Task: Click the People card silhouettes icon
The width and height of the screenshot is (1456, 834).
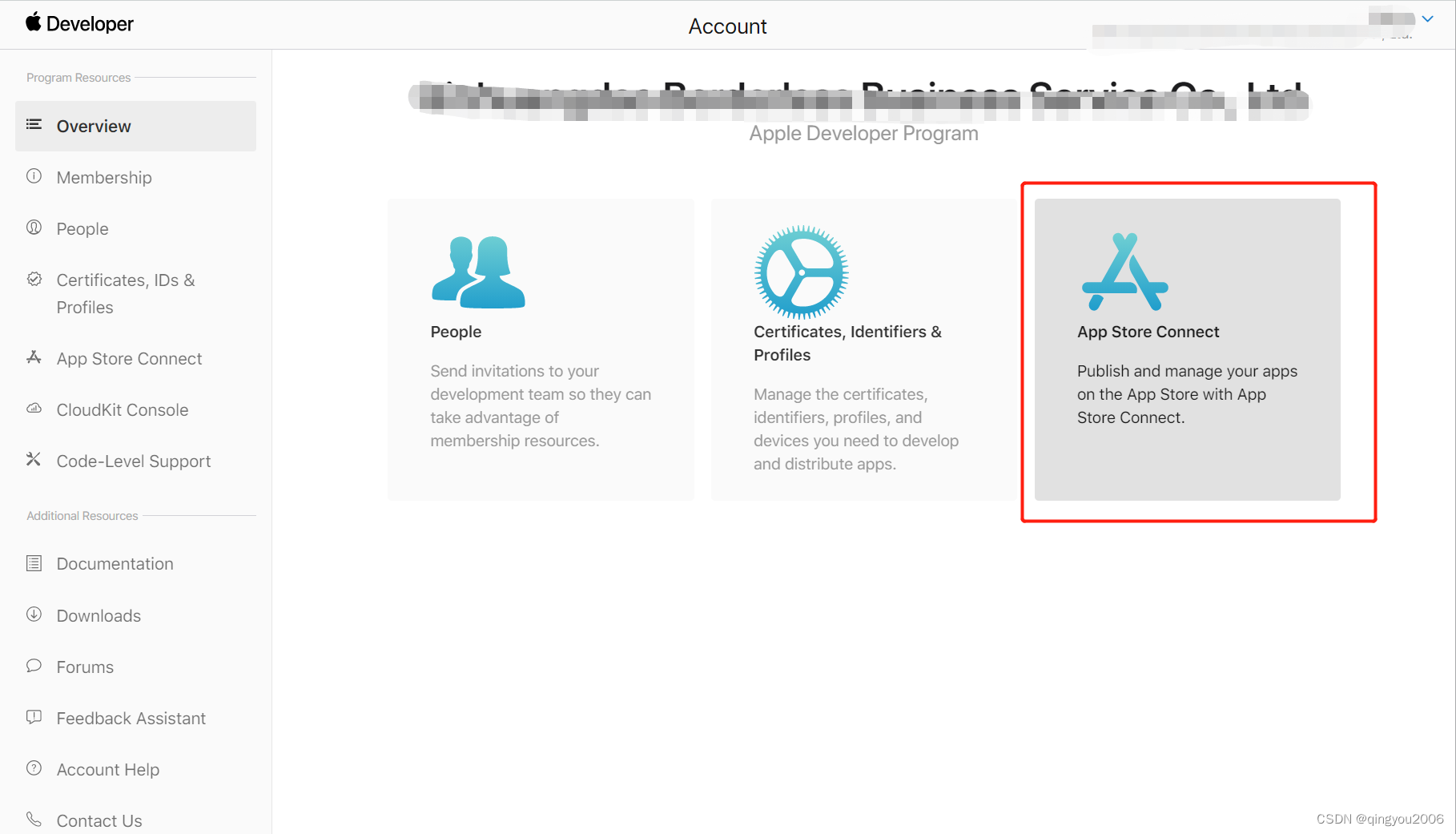Action: [x=478, y=272]
